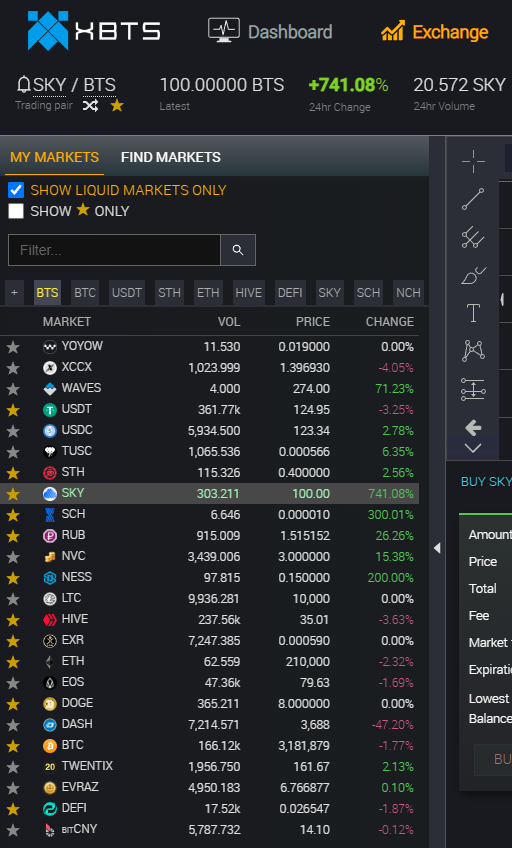Image resolution: width=512 pixels, height=848 pixels.
Task: Click the filter search magnifier button
Action: (238, 250)
